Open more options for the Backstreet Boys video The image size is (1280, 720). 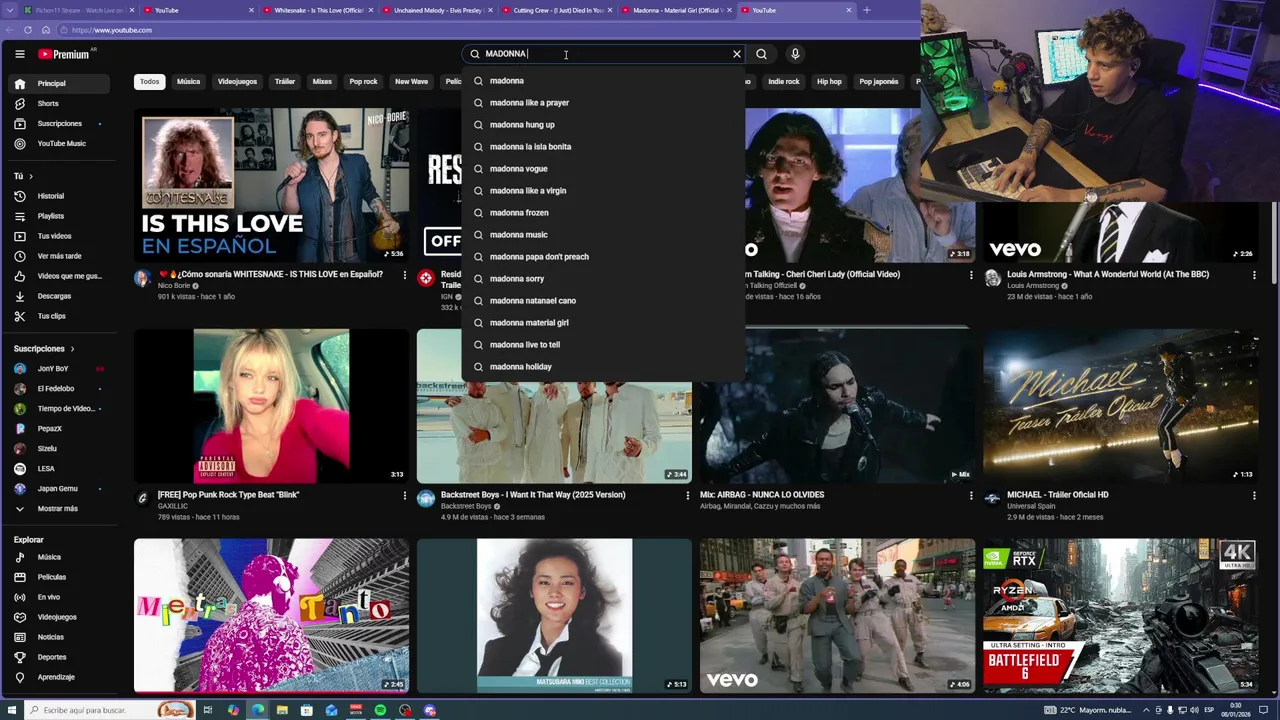[687, 496]
